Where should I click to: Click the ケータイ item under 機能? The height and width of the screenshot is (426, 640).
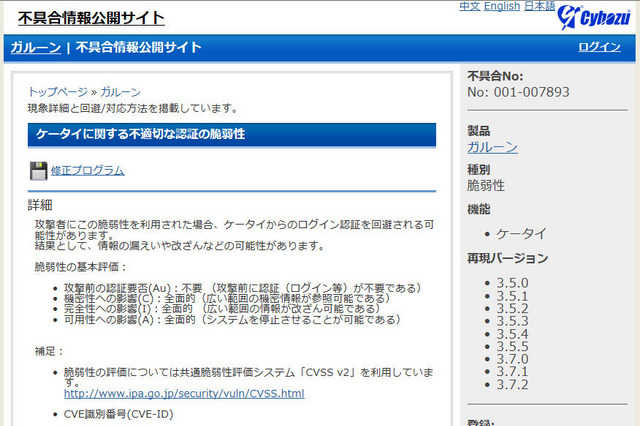[521, 234]
